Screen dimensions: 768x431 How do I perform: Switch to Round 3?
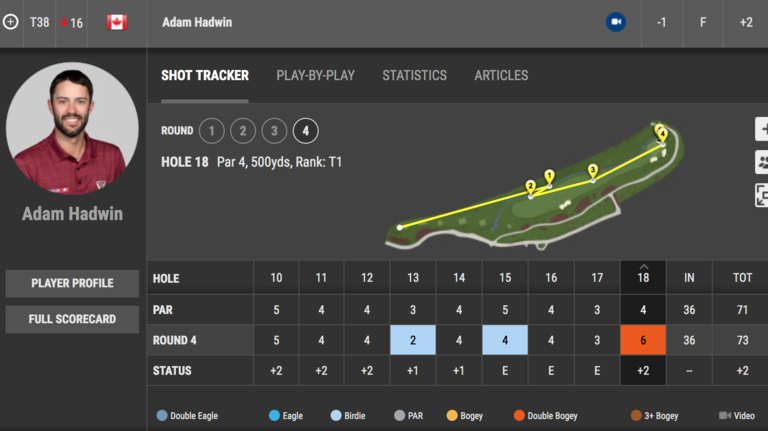[x=274, y=131]
